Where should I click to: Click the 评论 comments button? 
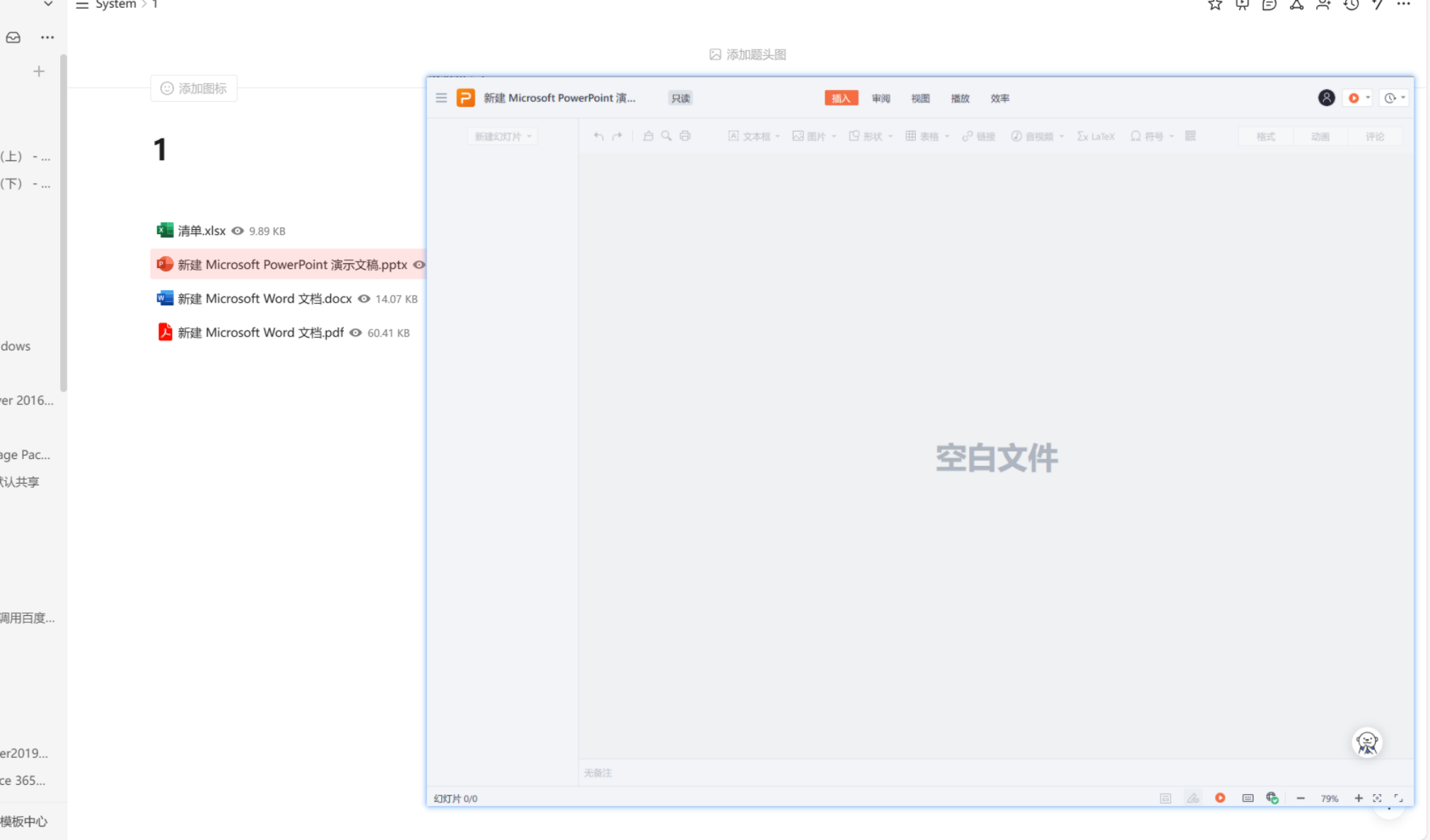(1375, 136)
